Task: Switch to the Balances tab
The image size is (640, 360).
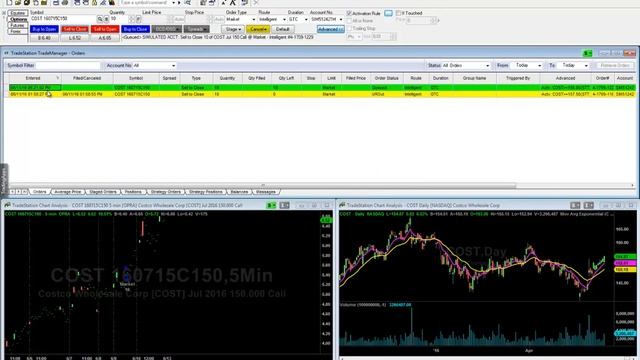Action: tap(239, 192)
